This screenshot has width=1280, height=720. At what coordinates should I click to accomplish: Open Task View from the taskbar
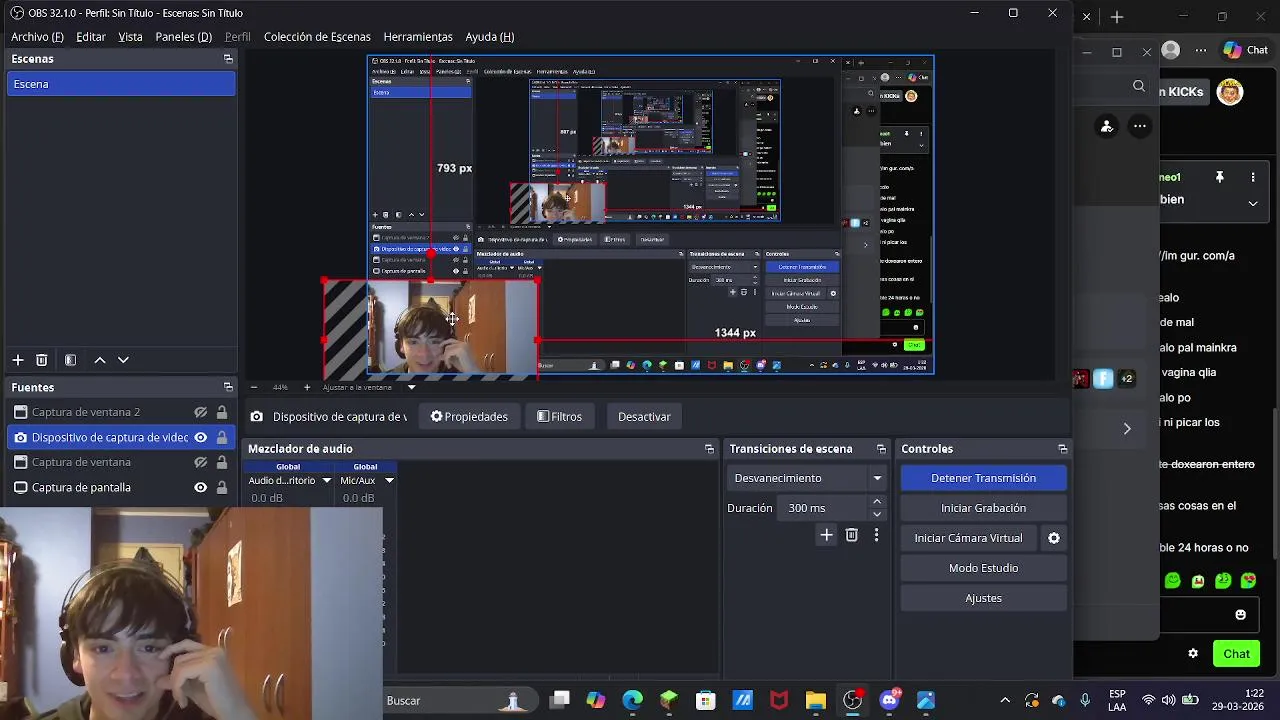pyautogui.click(x=560, y=701)
